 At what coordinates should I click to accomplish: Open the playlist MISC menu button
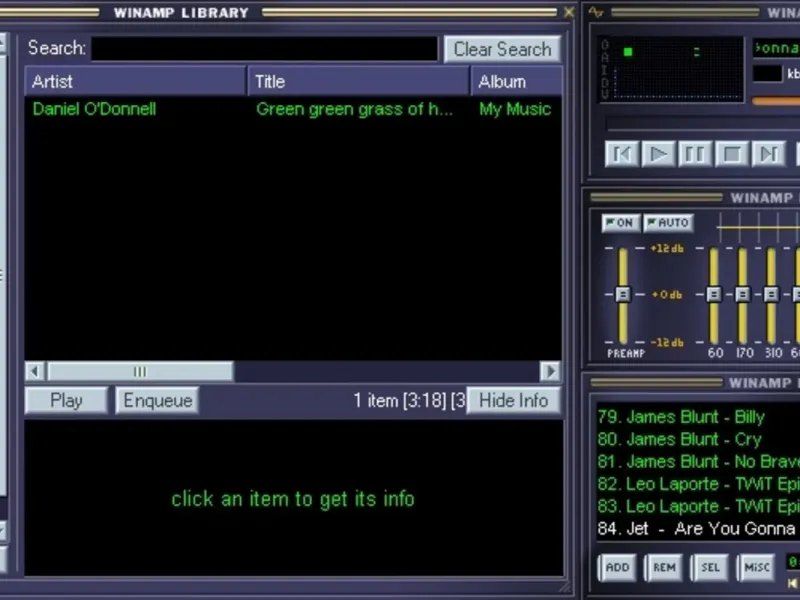click(757, 567)
